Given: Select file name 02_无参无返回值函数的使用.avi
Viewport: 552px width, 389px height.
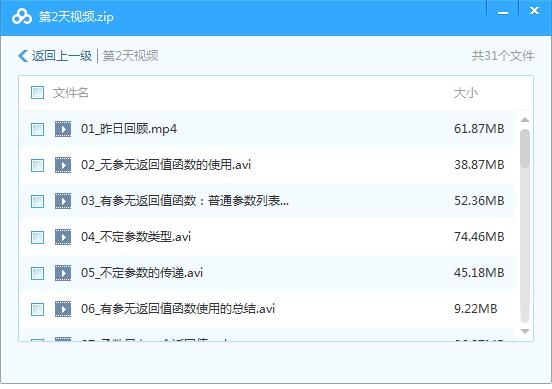Looking at the screenshot, I should point(166,165).
